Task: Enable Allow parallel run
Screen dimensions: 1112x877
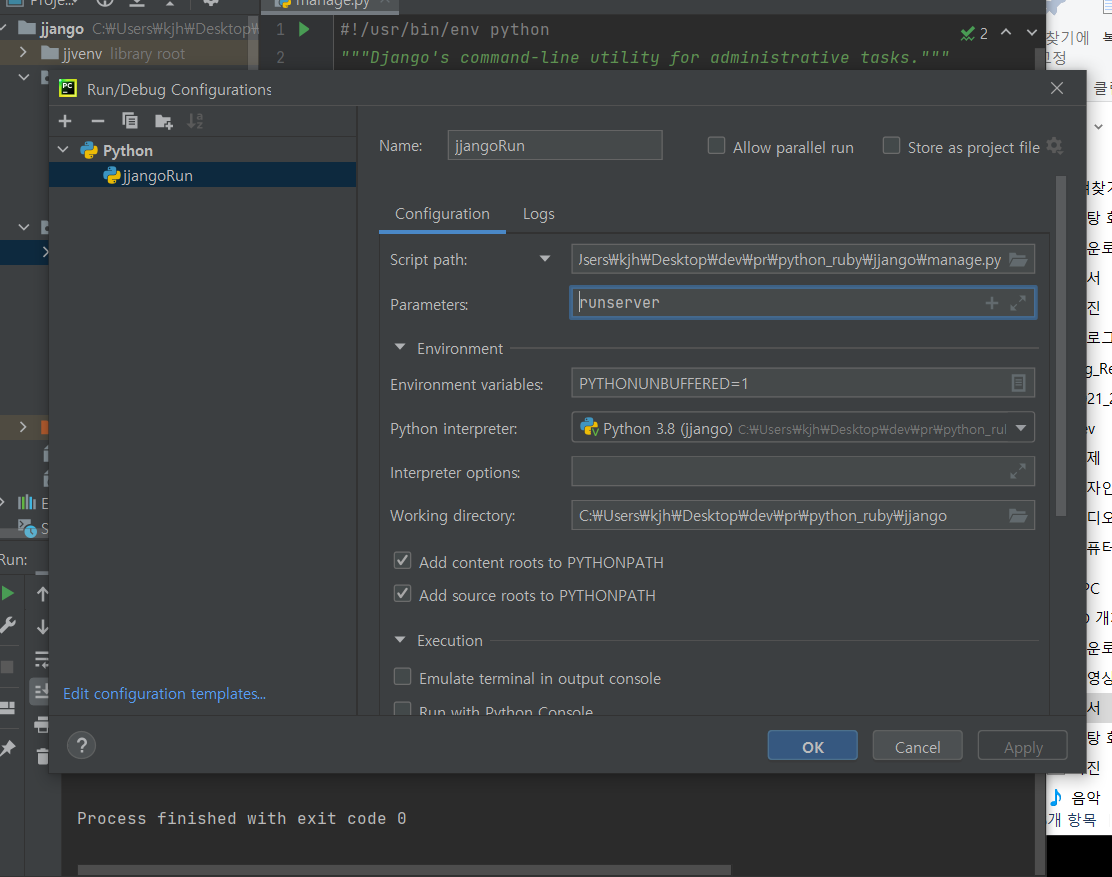Action: click(716, 146)
